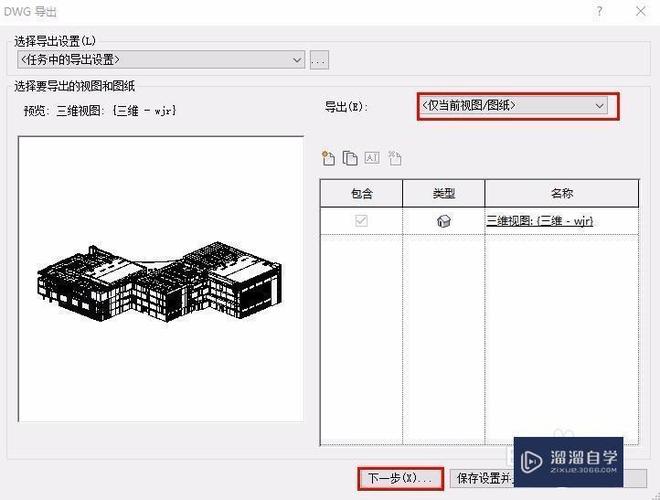Click the 3D building preview image
The height and width of the screenshot is (500, 660).
click(x=161, y=279)
